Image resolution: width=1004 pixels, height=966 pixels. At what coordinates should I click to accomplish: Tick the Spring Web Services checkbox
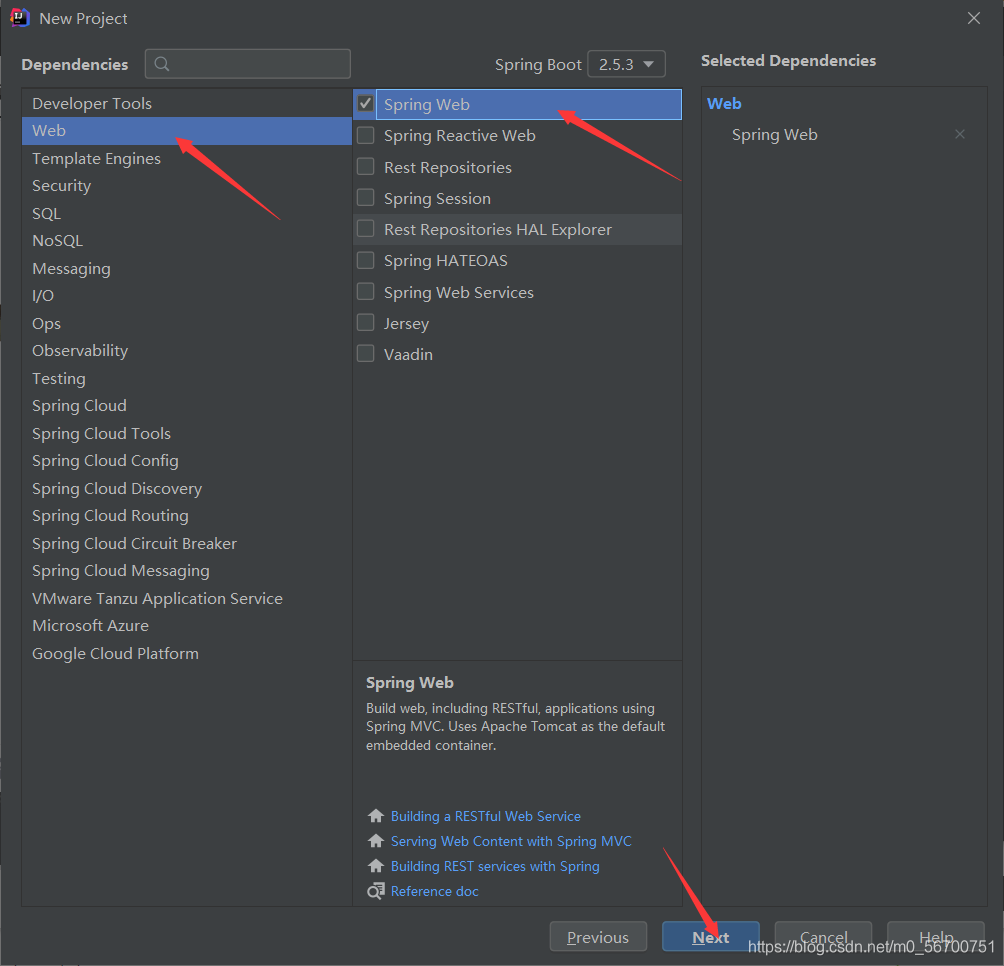point(366,291)
